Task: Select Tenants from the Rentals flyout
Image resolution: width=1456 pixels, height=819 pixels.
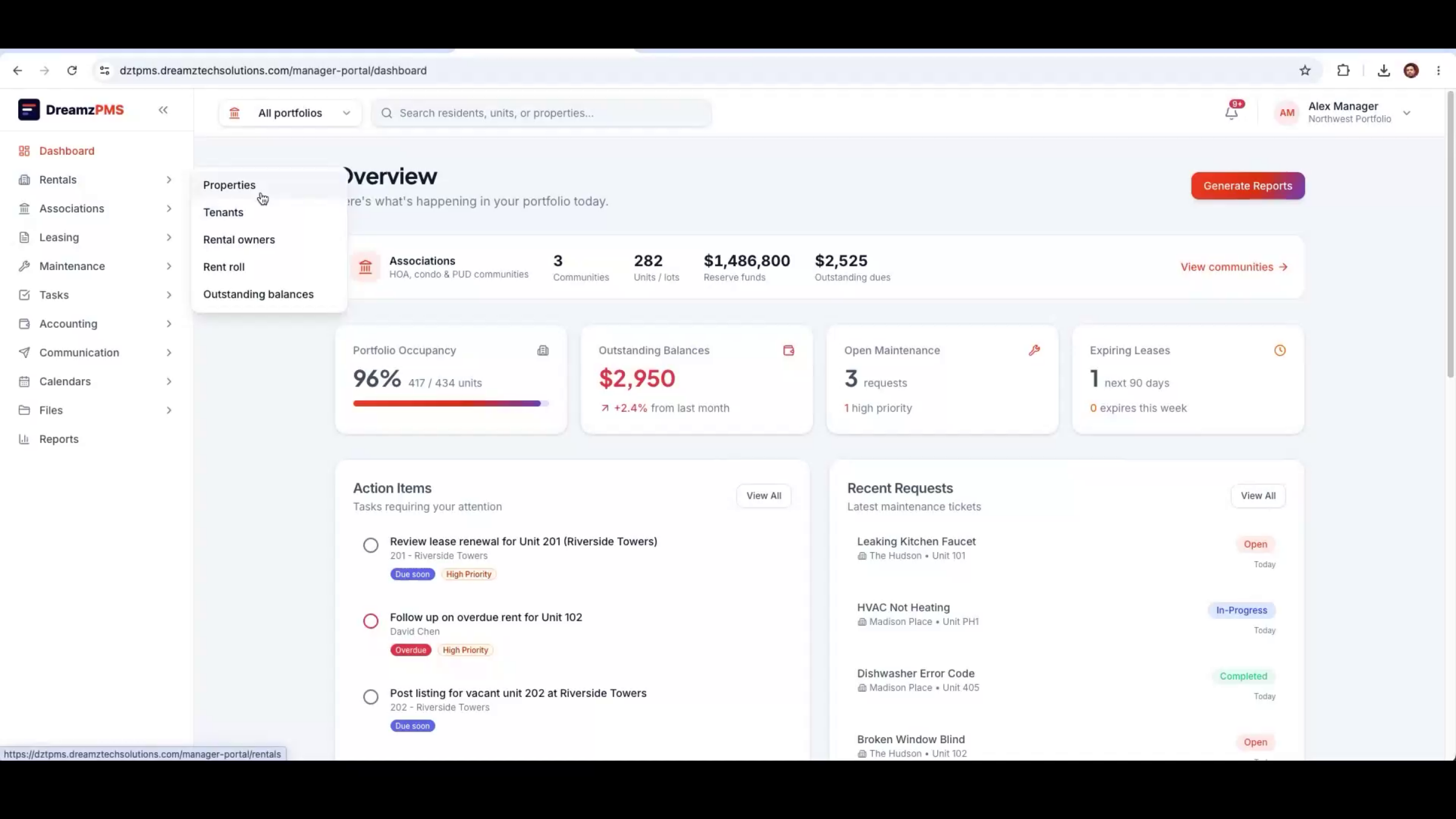Action: point(269,212)
